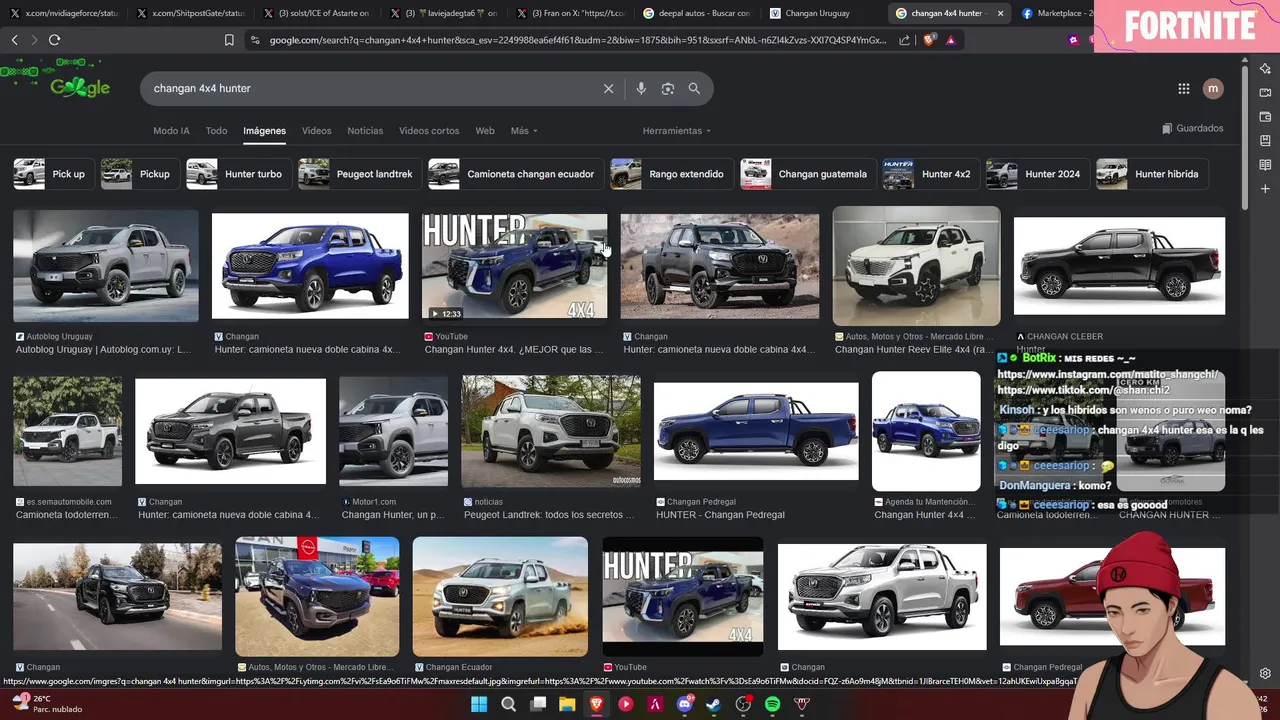Filter by 'Hunter turbo' chip

(x=240, y=174)
